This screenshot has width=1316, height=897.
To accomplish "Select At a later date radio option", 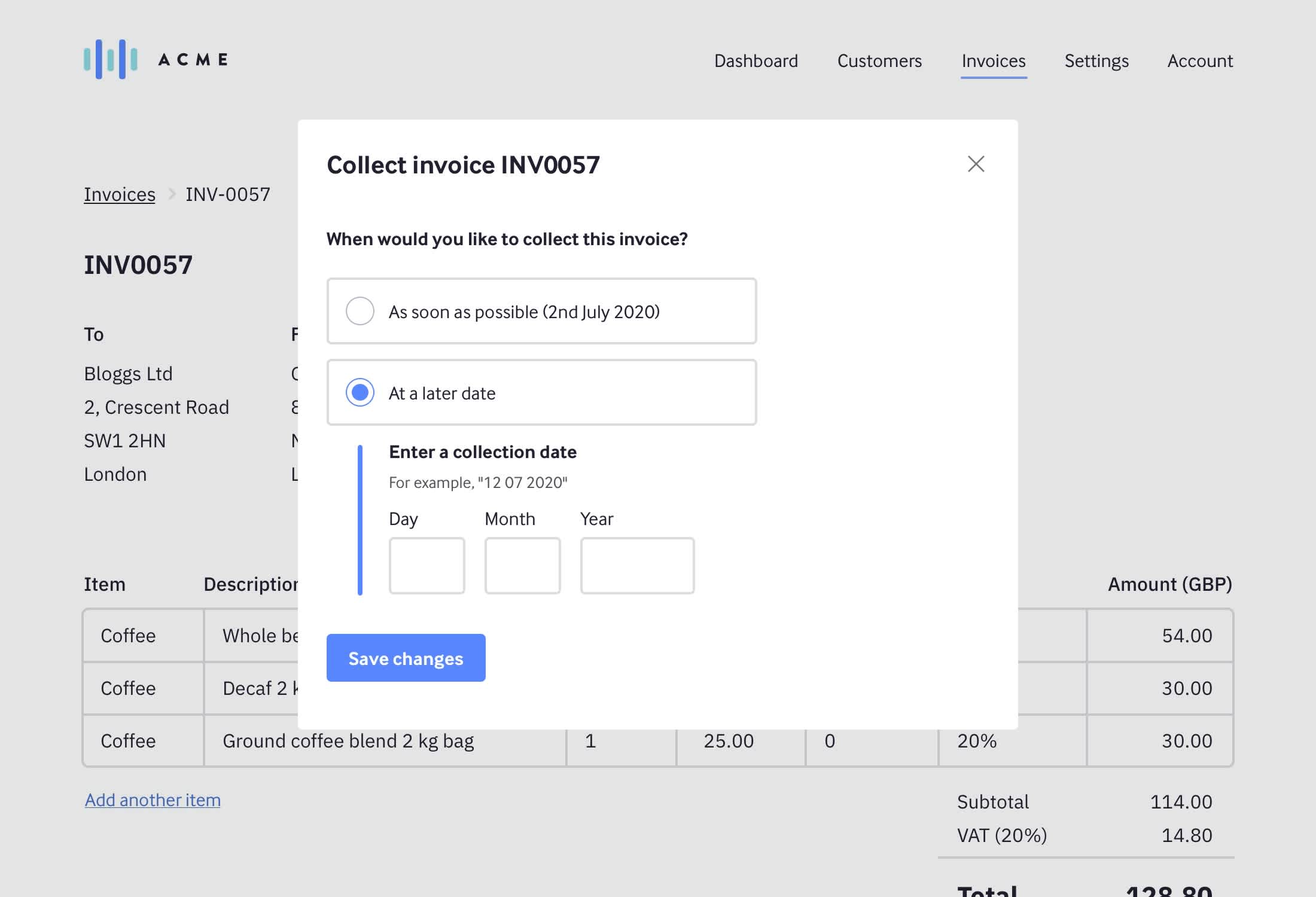I will [x=360, y=392].
